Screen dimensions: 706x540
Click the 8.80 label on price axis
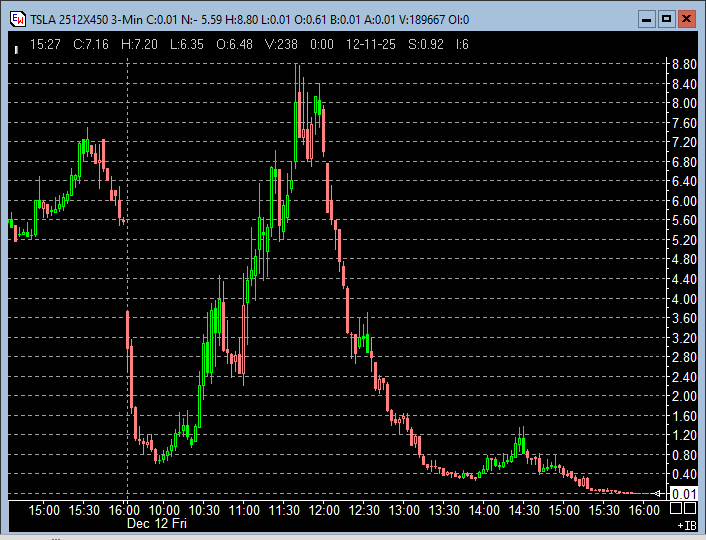pyautogui.click(x=684, y=64)
